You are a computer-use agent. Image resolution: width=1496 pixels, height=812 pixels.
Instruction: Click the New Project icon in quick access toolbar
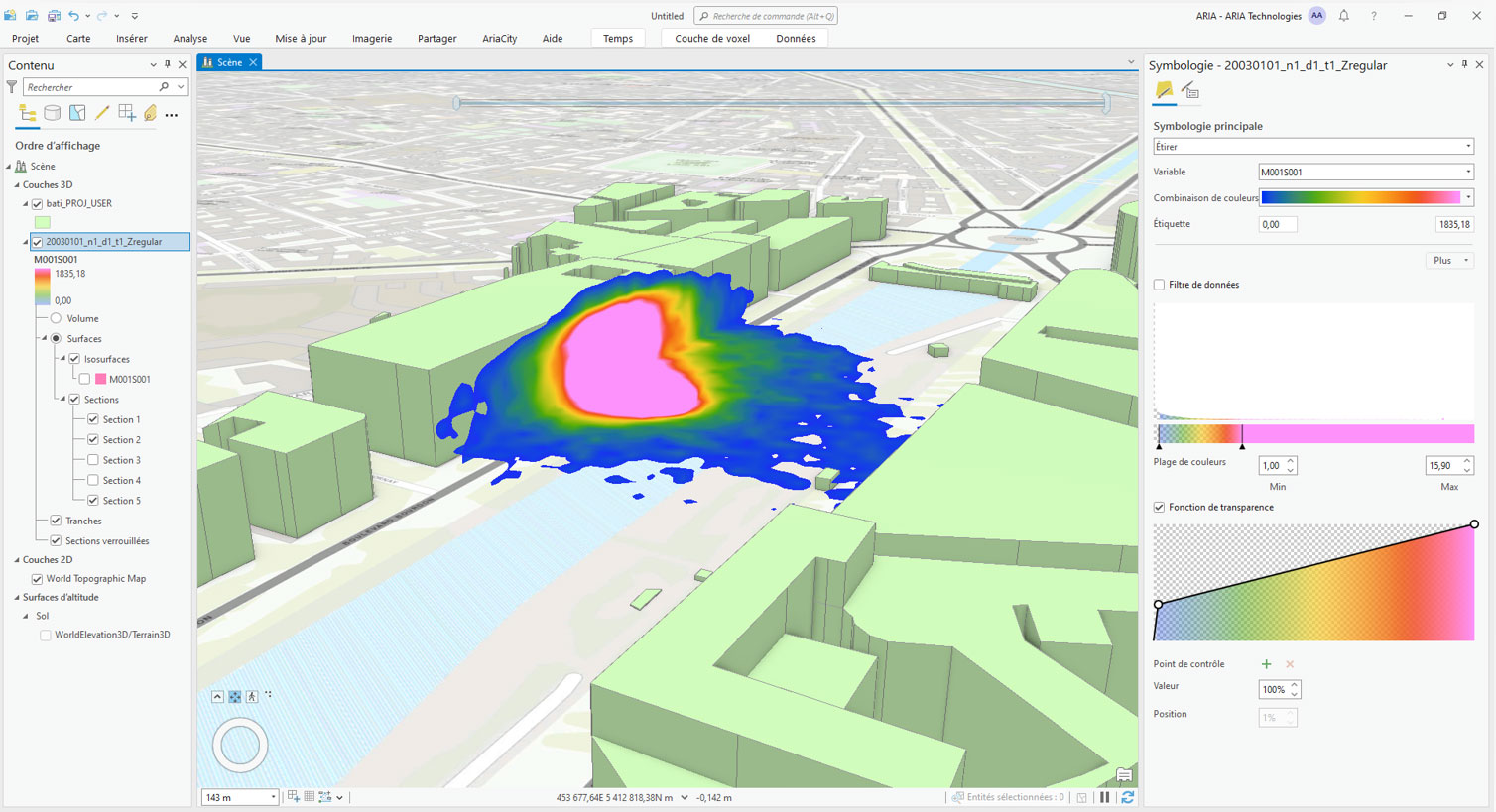(10, 16)
